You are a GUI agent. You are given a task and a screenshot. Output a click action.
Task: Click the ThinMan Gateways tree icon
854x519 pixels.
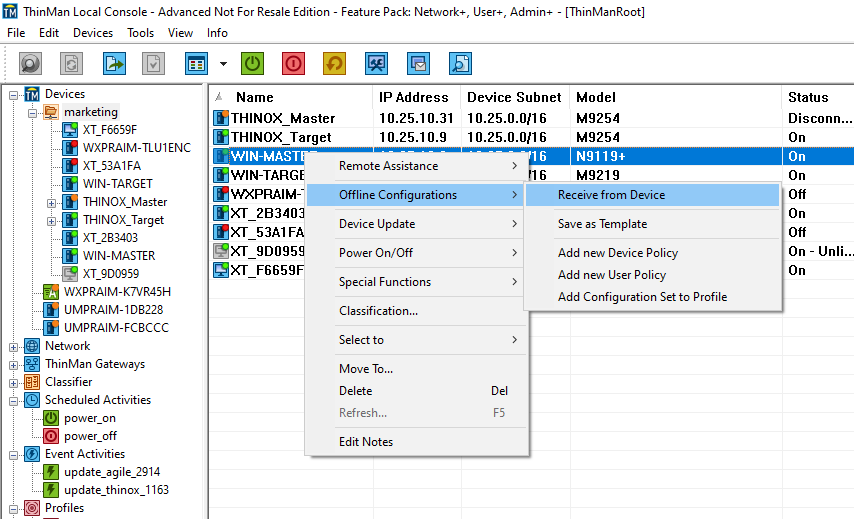32,364
